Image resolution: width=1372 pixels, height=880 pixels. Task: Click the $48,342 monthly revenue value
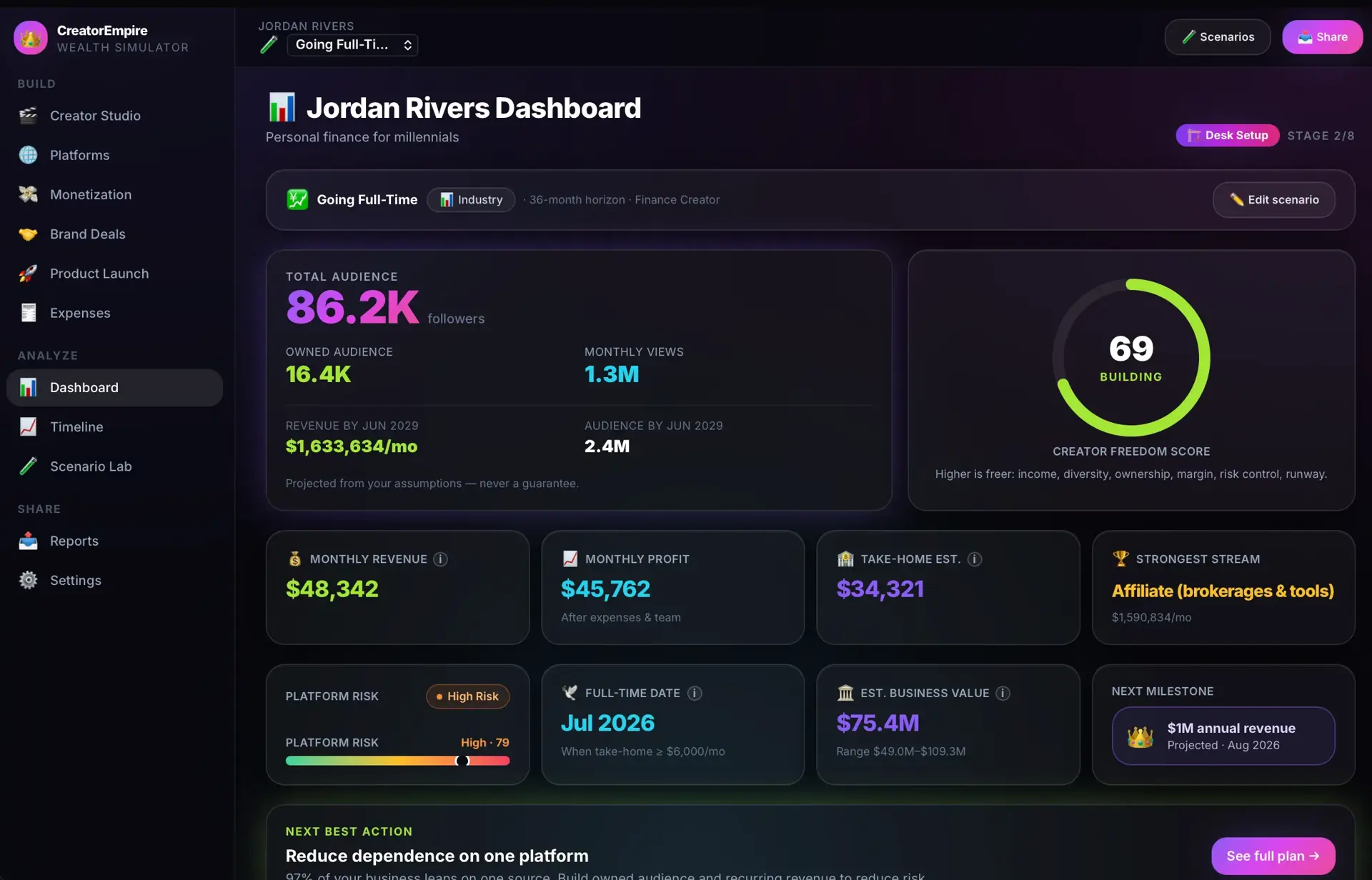(x=332, y=589)
